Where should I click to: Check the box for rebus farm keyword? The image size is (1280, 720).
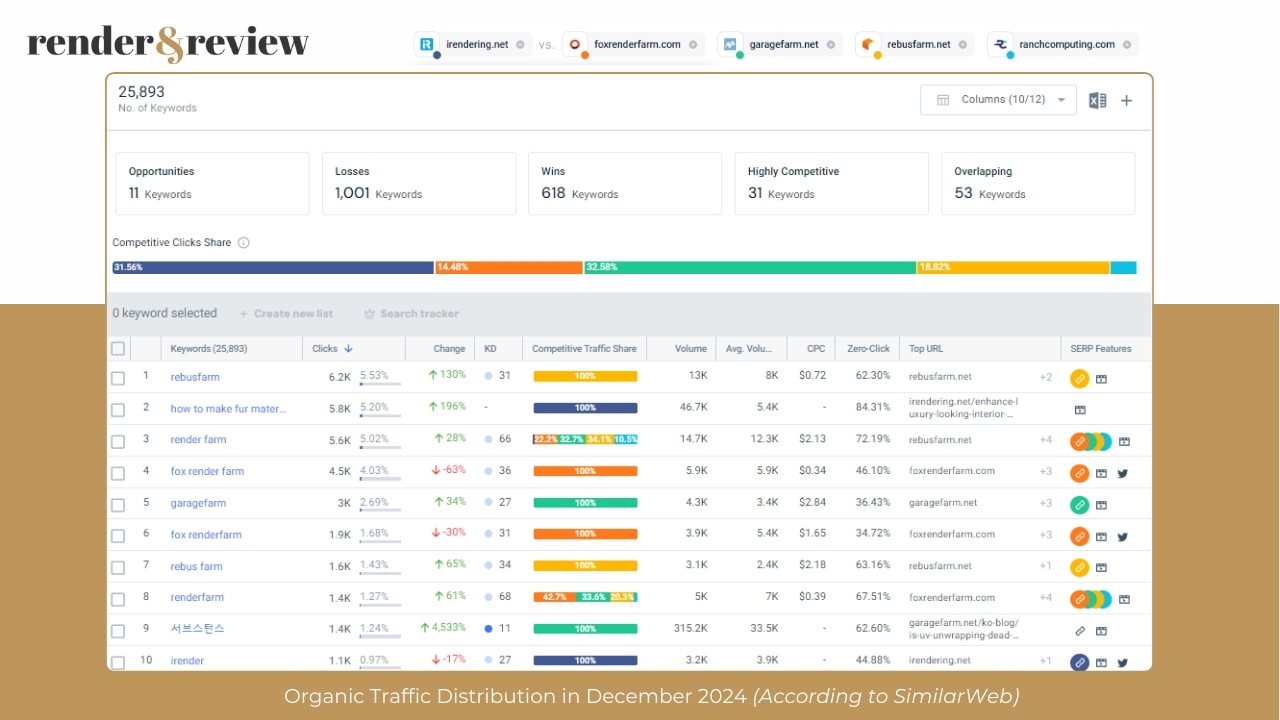118,568
